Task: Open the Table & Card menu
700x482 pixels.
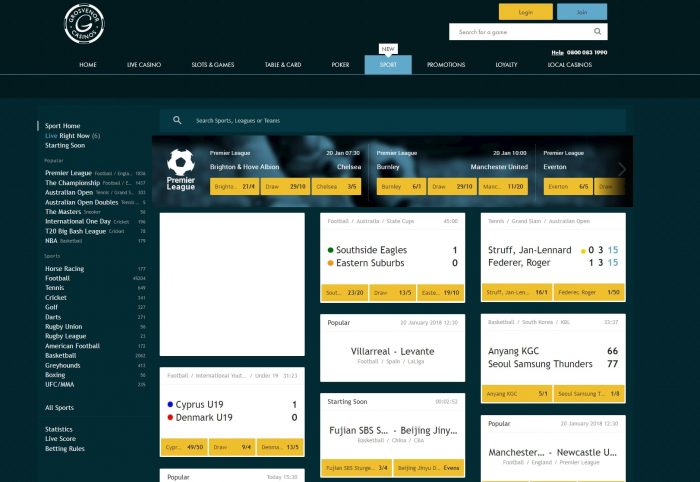Action: pyautogui.click(x=283, y=65)
